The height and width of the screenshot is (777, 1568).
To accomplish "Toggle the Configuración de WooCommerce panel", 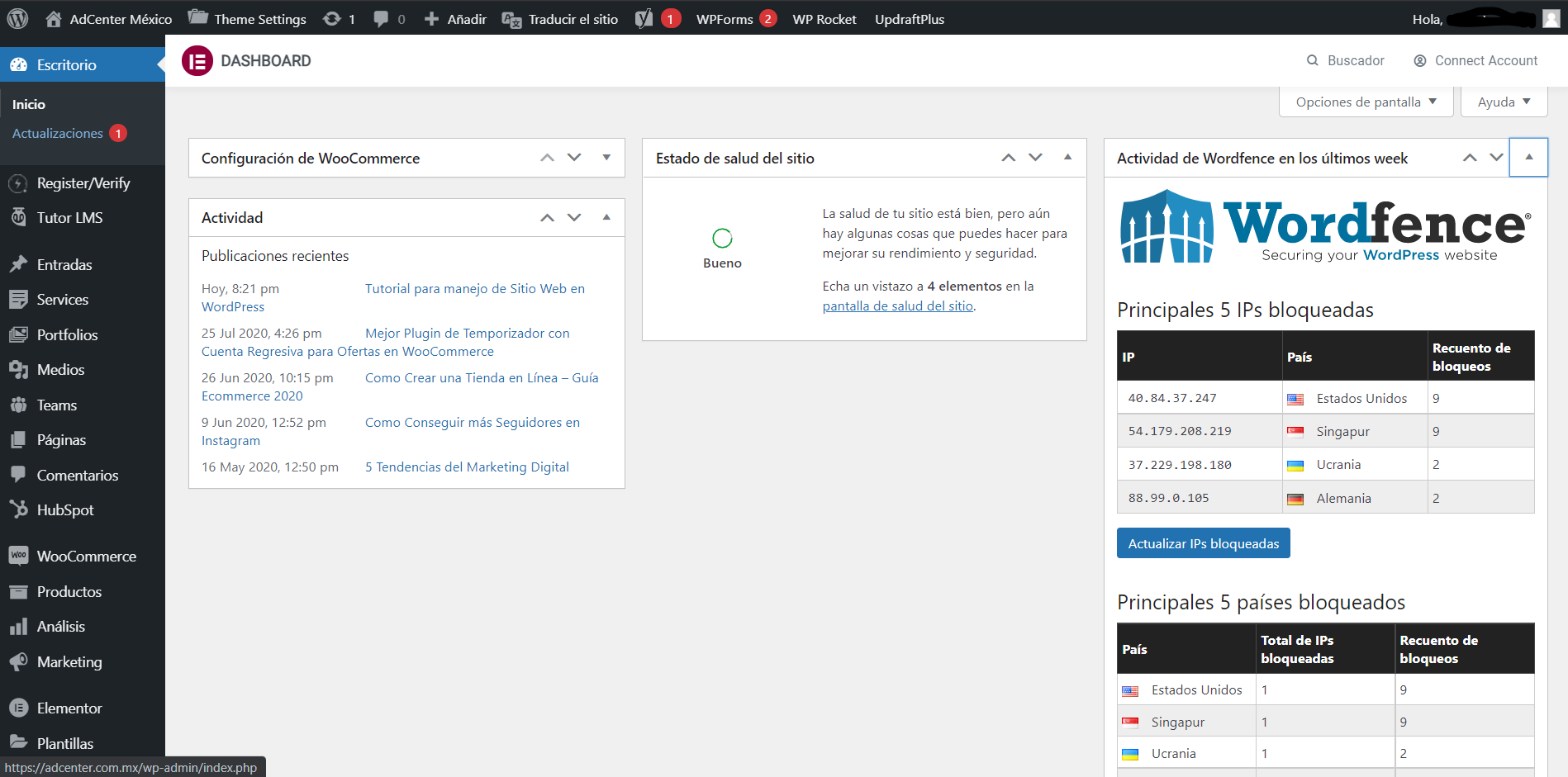I will coord(606,157).
